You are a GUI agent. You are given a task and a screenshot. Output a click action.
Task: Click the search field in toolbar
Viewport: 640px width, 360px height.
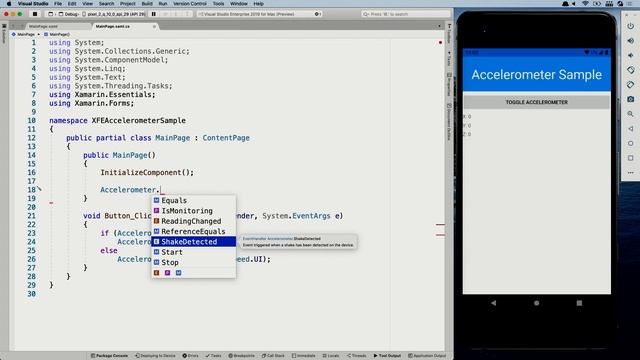coord(406,14)
